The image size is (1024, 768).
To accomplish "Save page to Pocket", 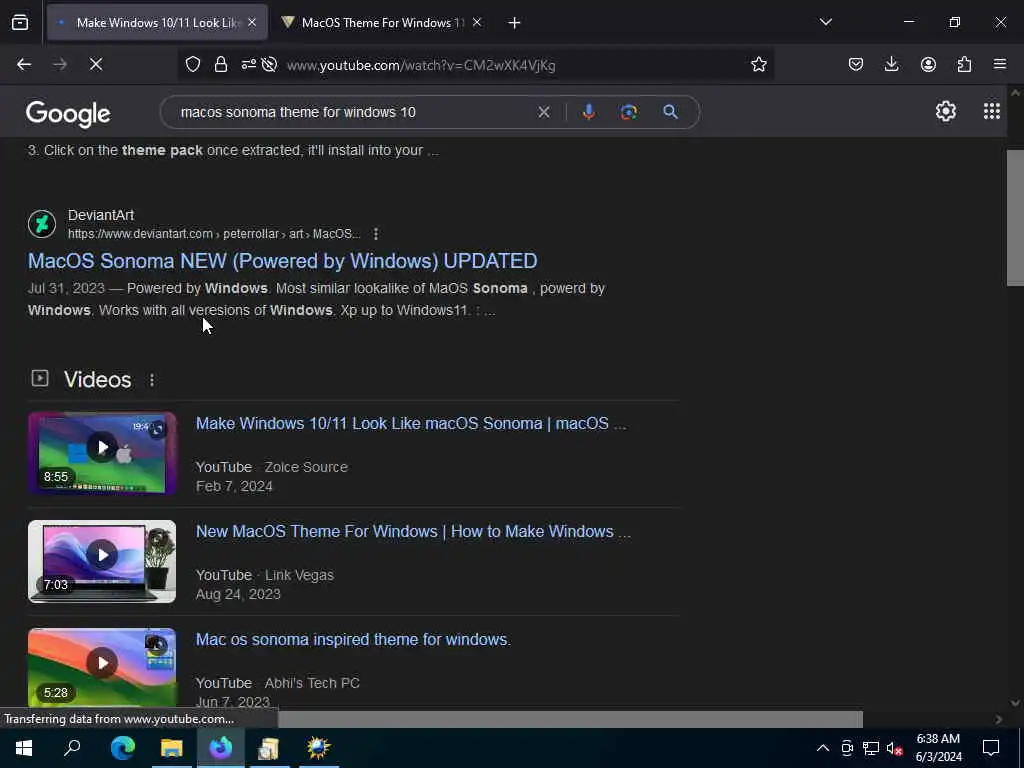I will click(x=856, y=64).
